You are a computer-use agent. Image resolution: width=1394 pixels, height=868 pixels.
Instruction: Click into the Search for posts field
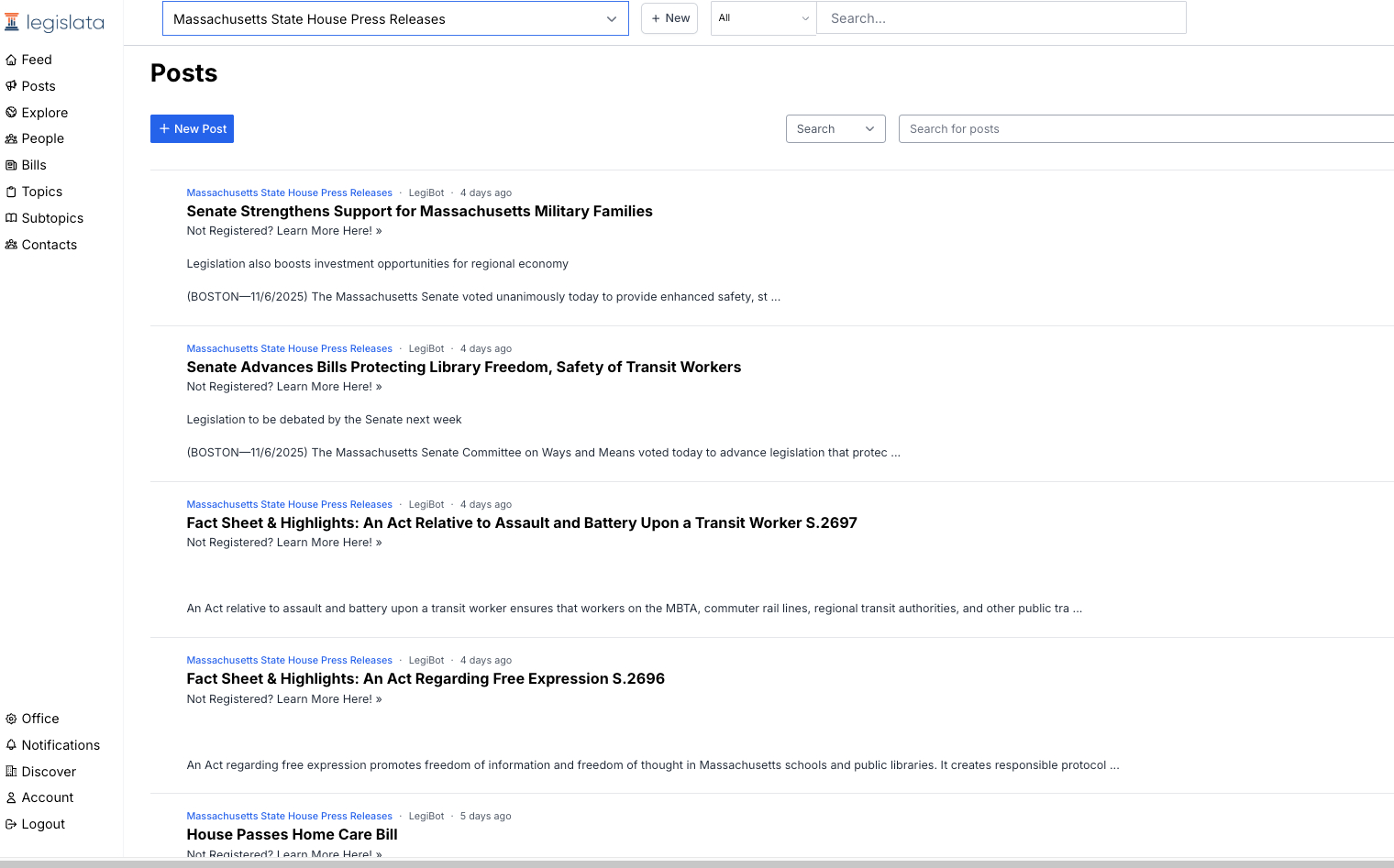(1146, 129)
